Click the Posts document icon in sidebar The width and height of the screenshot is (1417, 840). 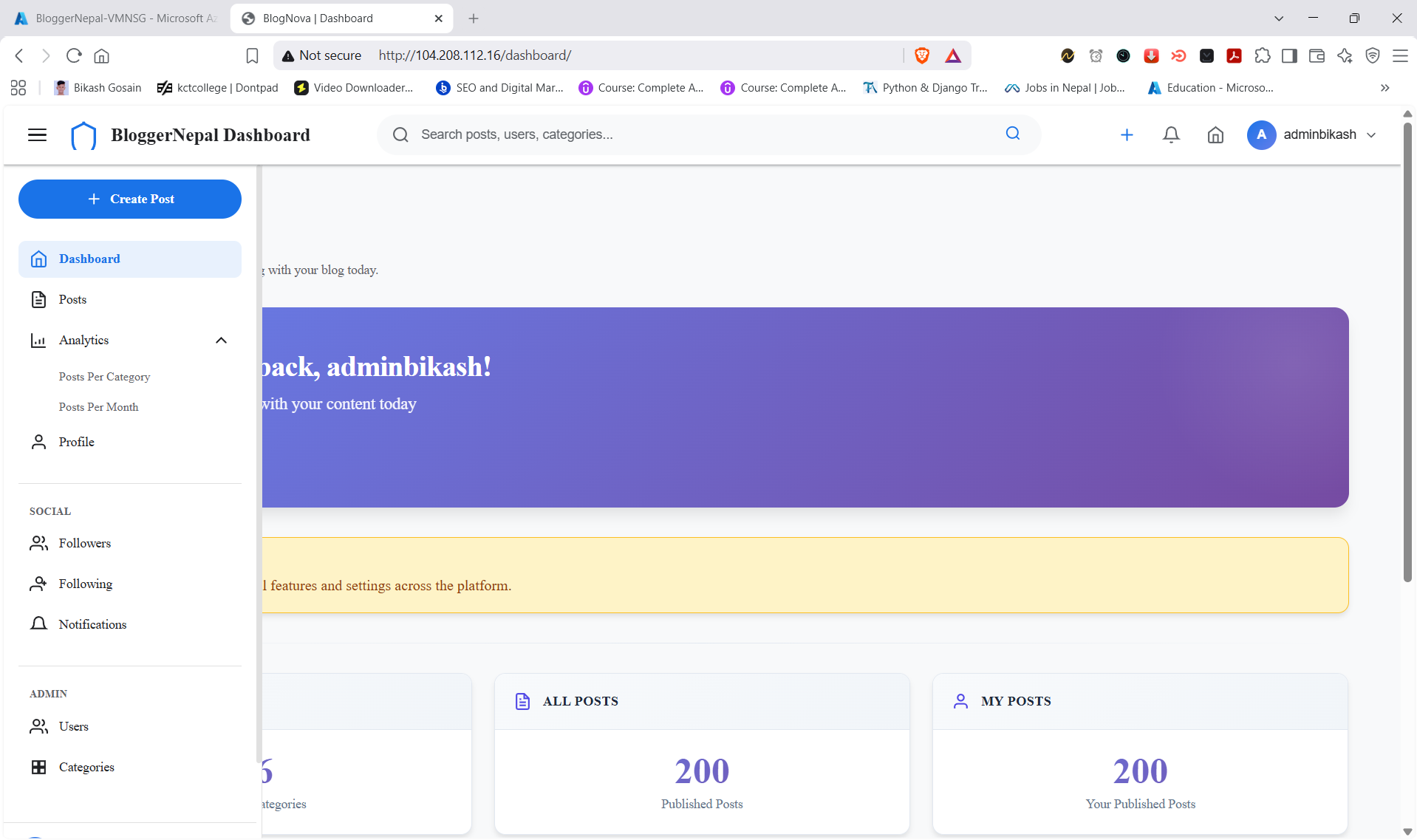38,299
